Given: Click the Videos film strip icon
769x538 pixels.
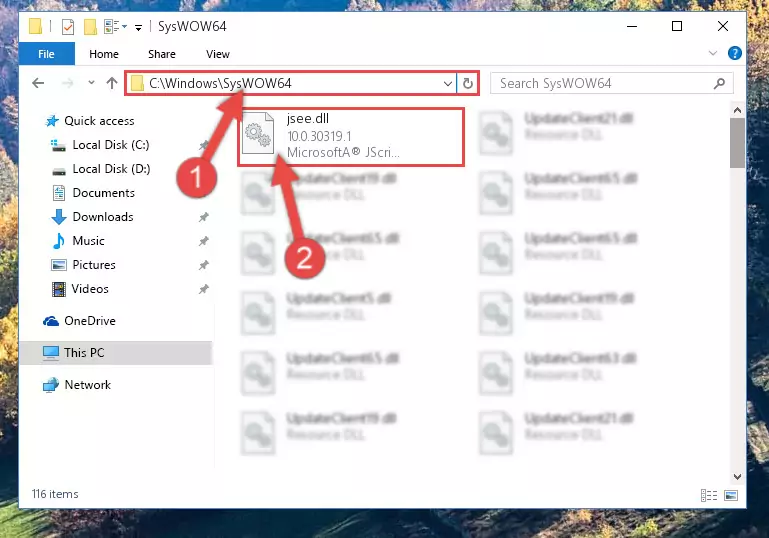Looking at the screenshot, I should click(x=58, y=289).
